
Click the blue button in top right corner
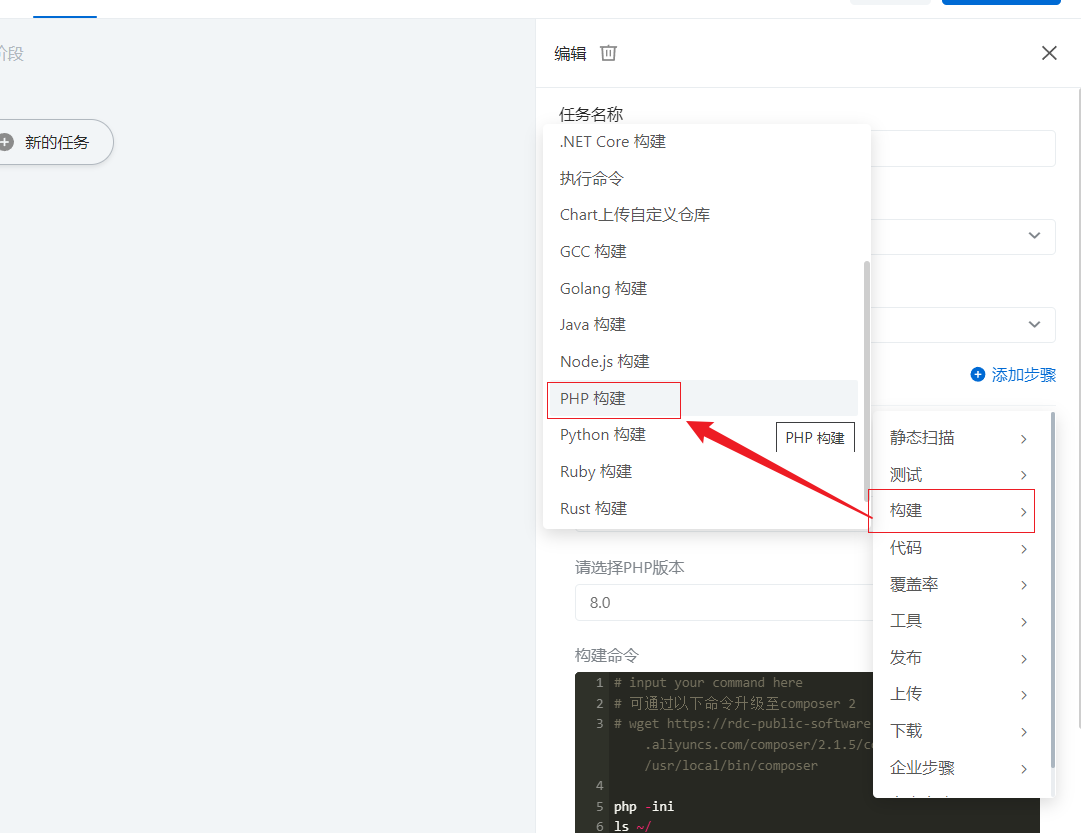click(1001, 2)
